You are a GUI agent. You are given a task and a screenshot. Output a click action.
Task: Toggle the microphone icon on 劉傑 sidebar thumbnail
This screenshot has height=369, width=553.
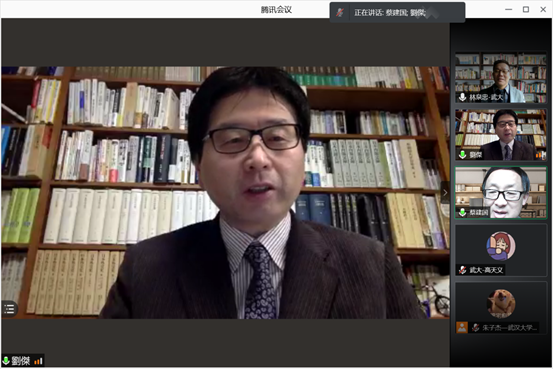462,155
